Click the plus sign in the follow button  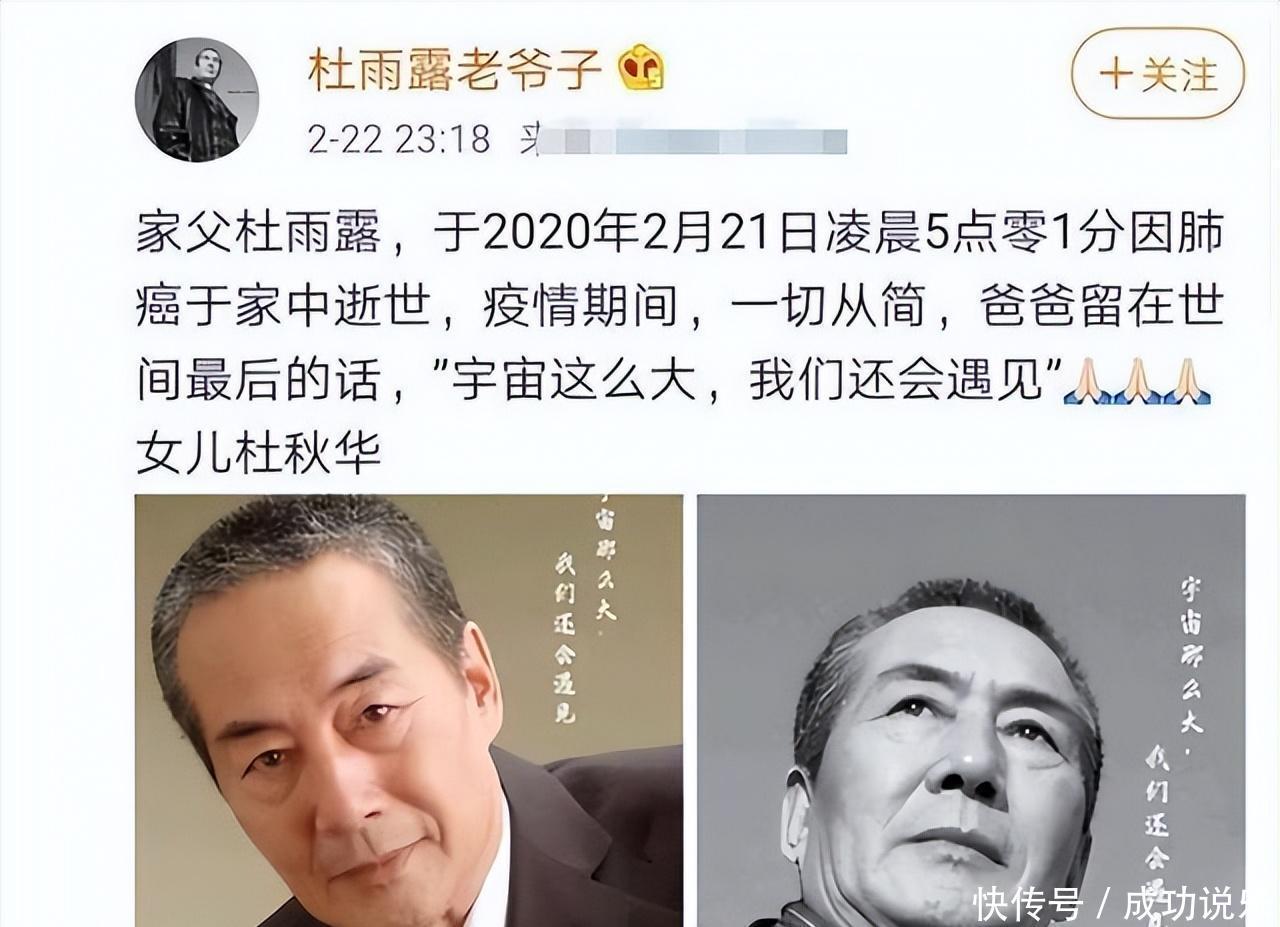coord(1115,75)
